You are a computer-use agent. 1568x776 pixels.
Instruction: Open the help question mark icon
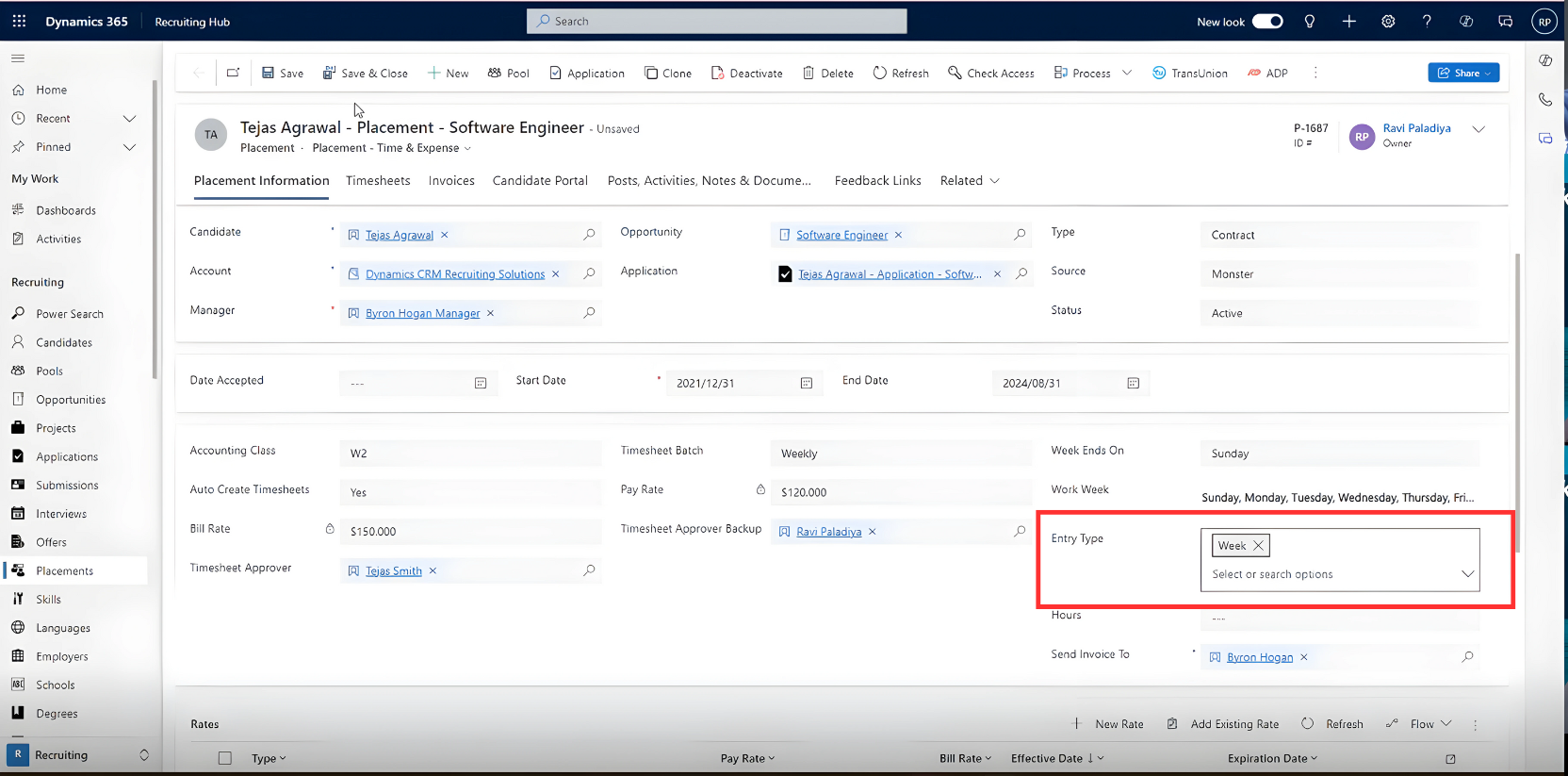[x=1427, y=22]
